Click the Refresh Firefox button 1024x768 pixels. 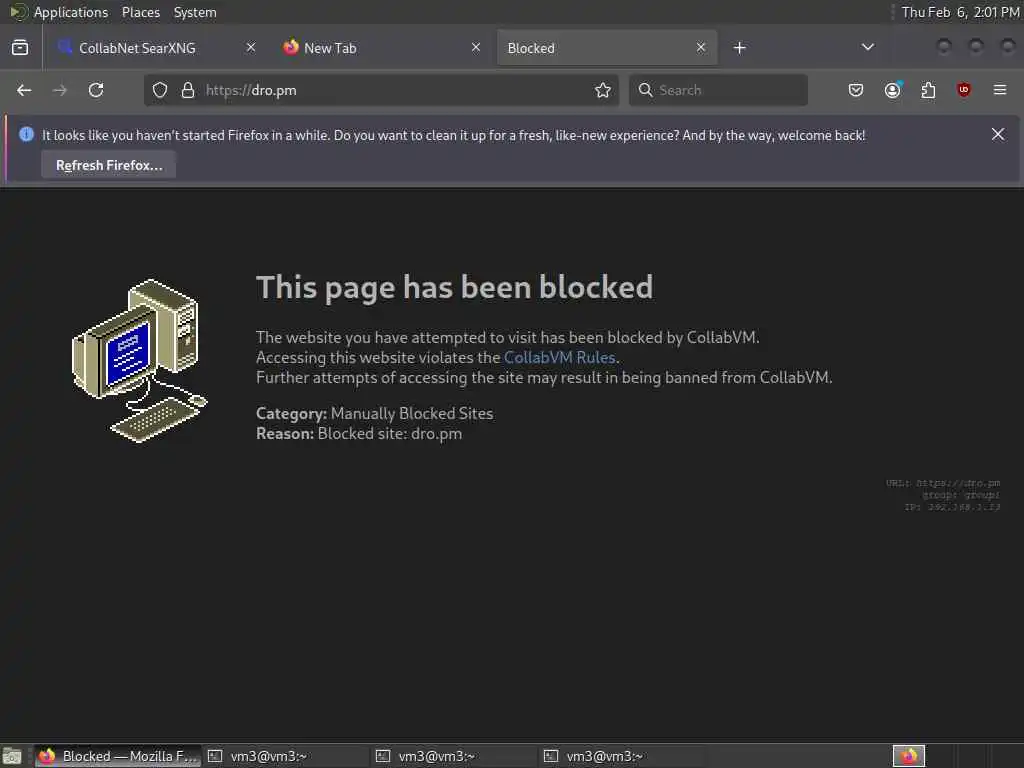click(x=108, y=165)
